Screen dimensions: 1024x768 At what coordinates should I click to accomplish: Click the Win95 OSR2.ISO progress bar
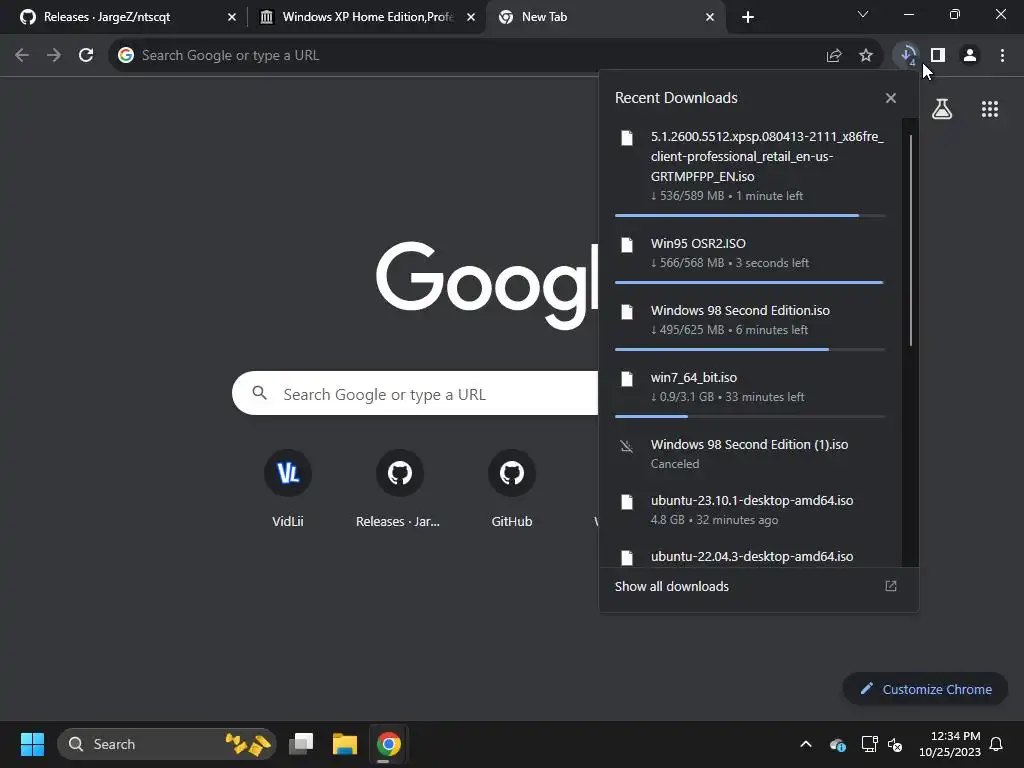pos(749,282)
